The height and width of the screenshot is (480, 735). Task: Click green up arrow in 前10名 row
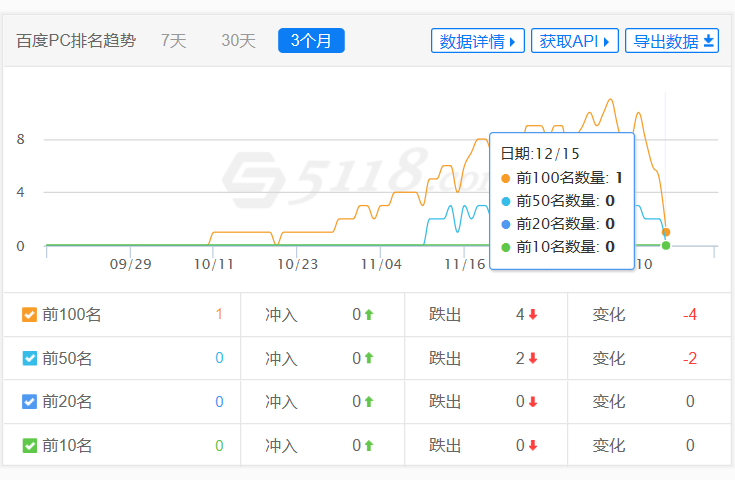[x=369, y=446]
